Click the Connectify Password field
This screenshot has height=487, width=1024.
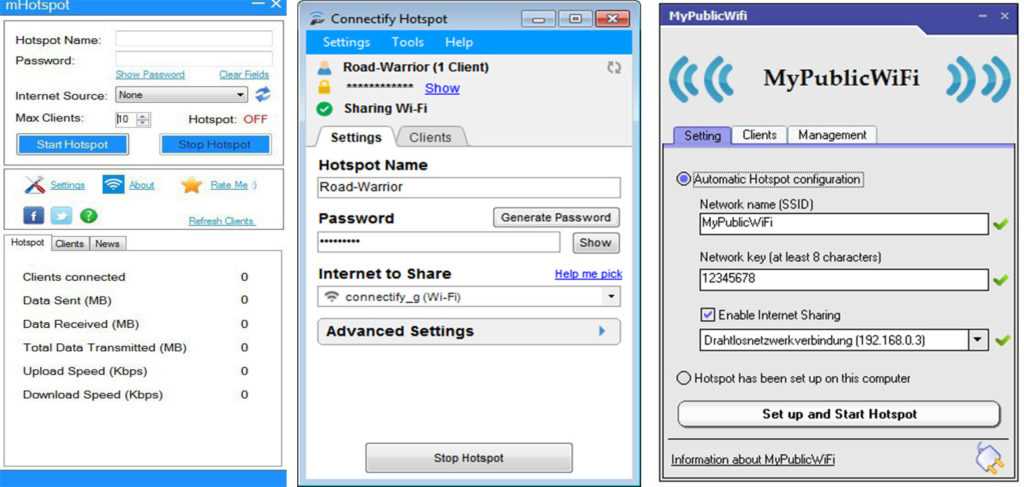[439, 242]
